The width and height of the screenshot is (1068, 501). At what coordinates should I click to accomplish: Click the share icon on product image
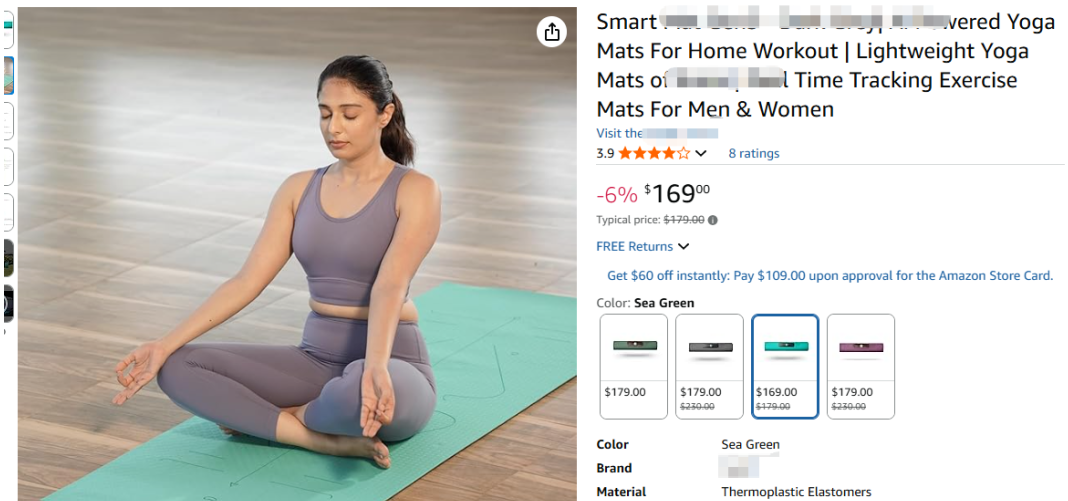[x=552, y=32]
